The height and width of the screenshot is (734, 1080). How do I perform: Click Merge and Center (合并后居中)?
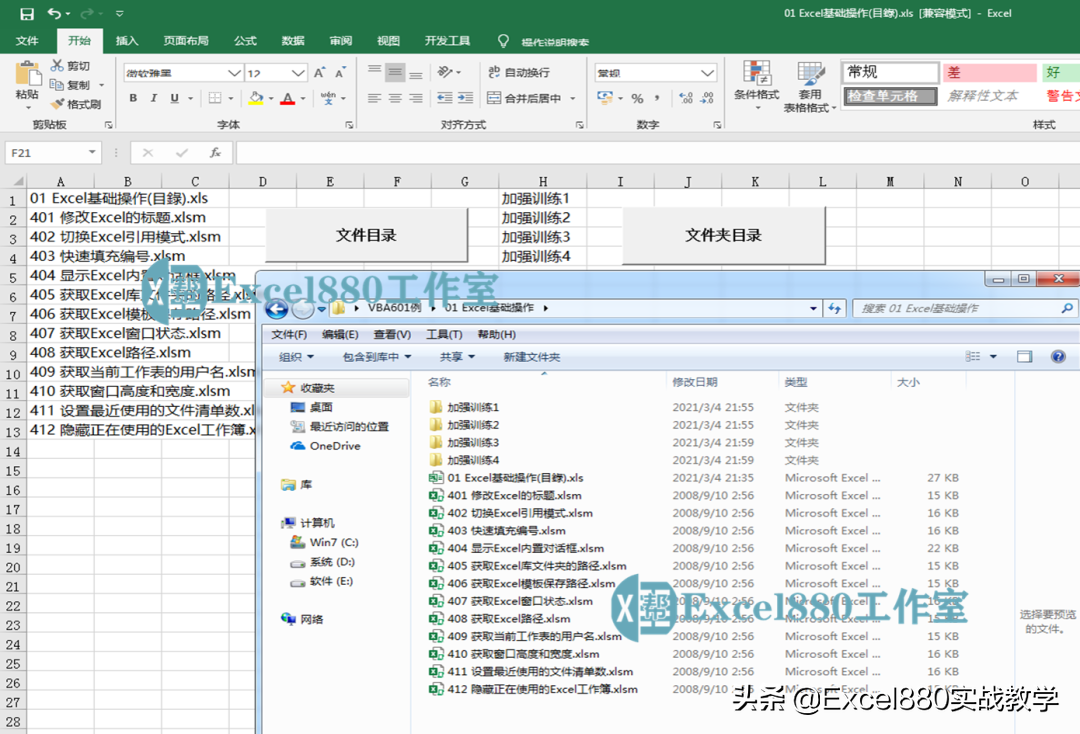coord(524,98)
